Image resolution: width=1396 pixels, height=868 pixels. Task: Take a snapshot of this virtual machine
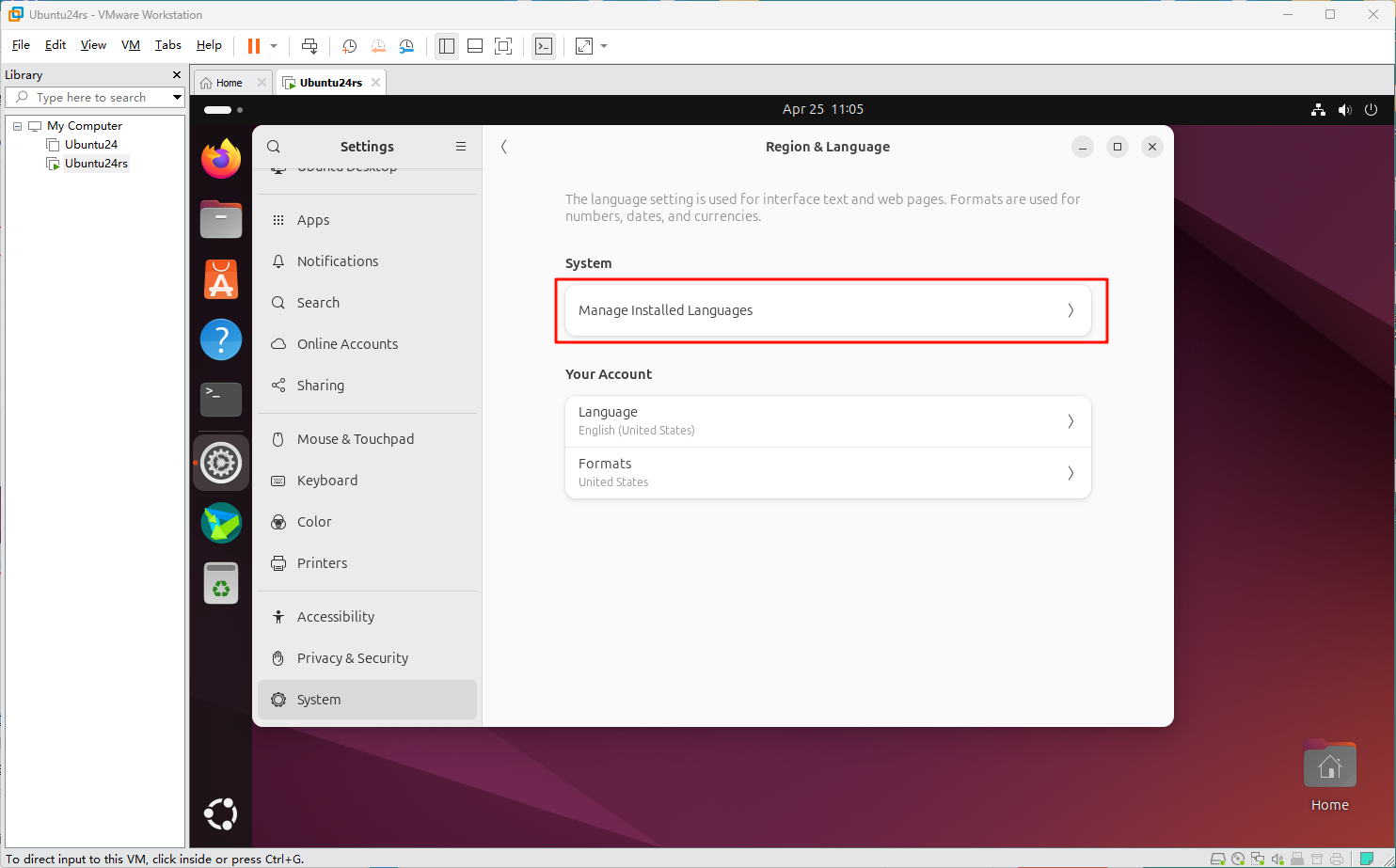point(350,46)
